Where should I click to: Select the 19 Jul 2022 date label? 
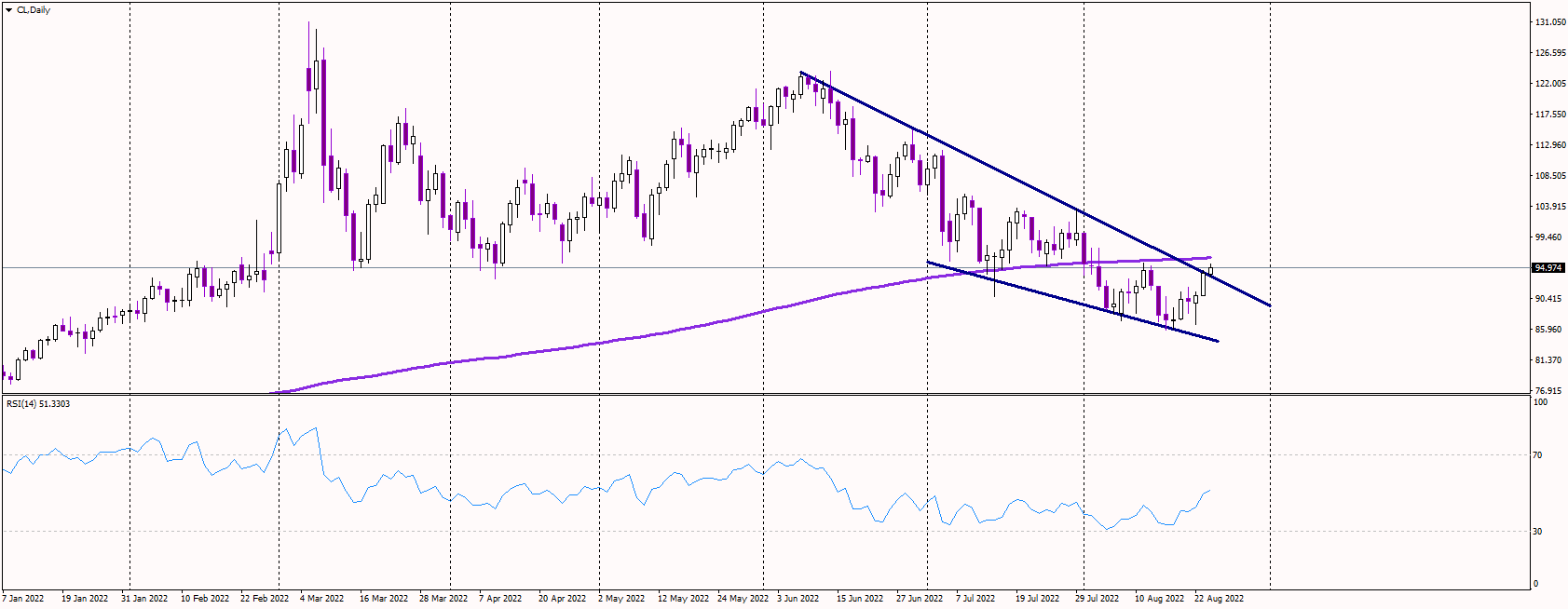point(1038,599)
